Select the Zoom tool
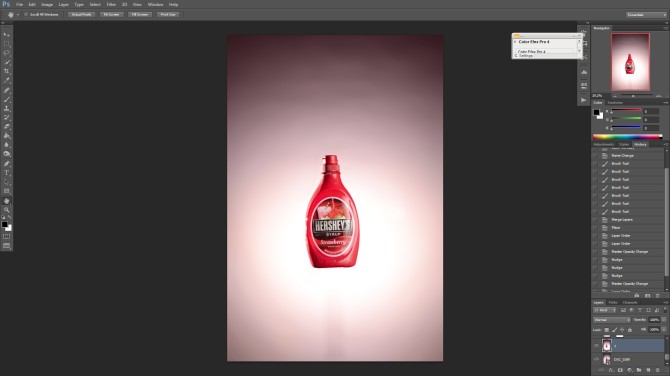 [x=6, y=210]
